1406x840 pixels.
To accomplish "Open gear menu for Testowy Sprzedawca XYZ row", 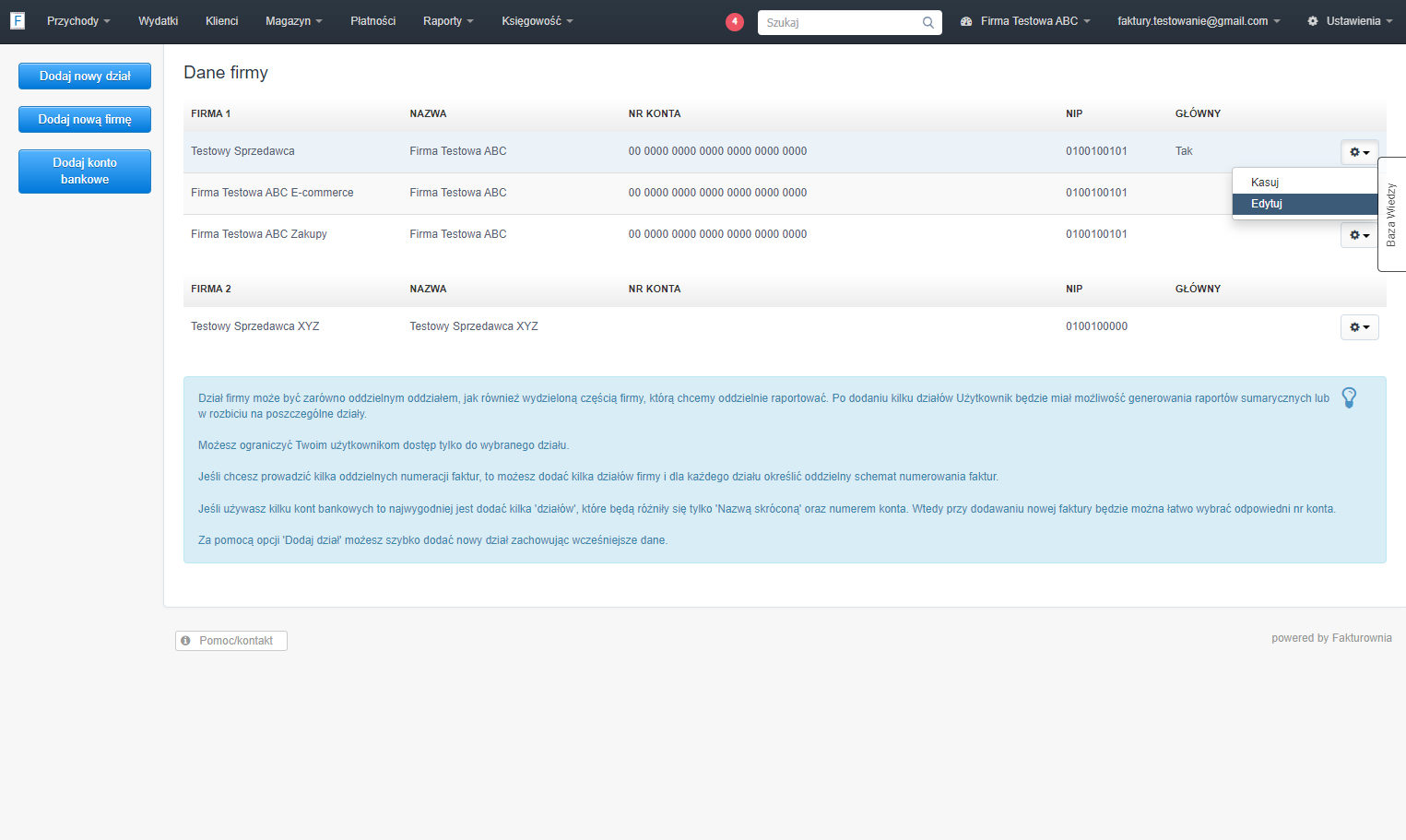I will click(1359, 327).
